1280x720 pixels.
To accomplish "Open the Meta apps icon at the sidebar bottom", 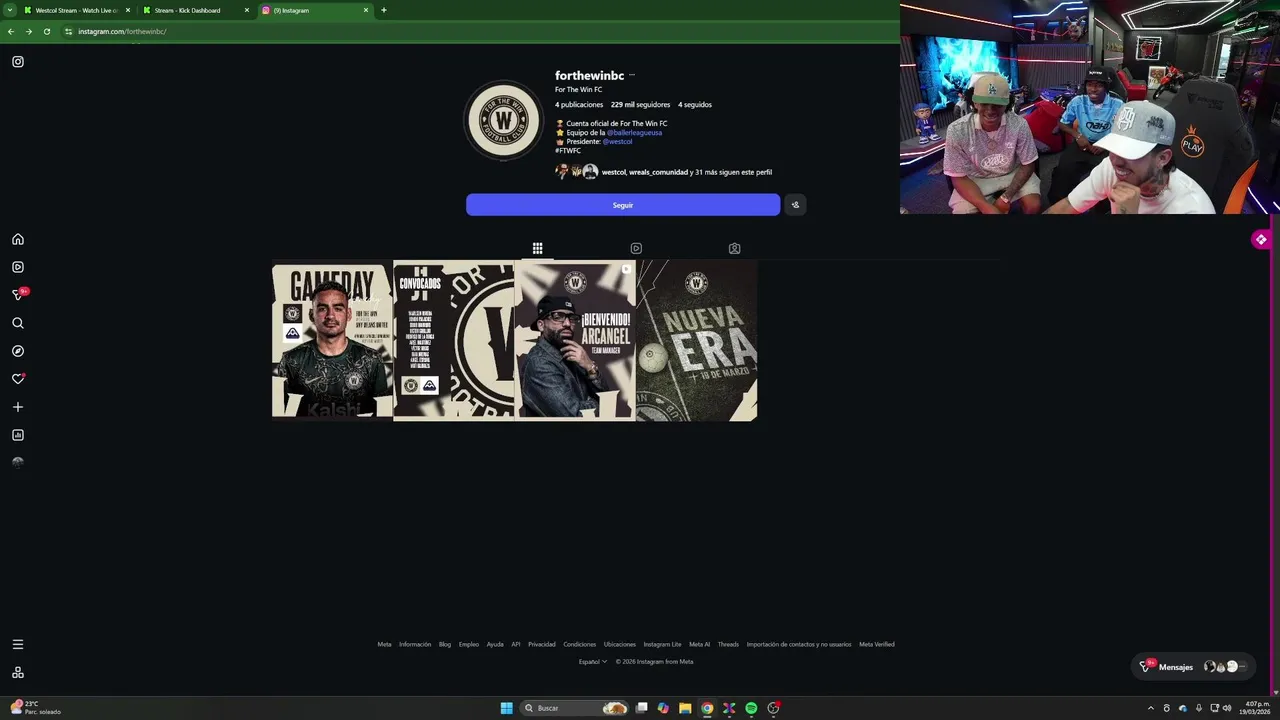I will tap(18, 673).
